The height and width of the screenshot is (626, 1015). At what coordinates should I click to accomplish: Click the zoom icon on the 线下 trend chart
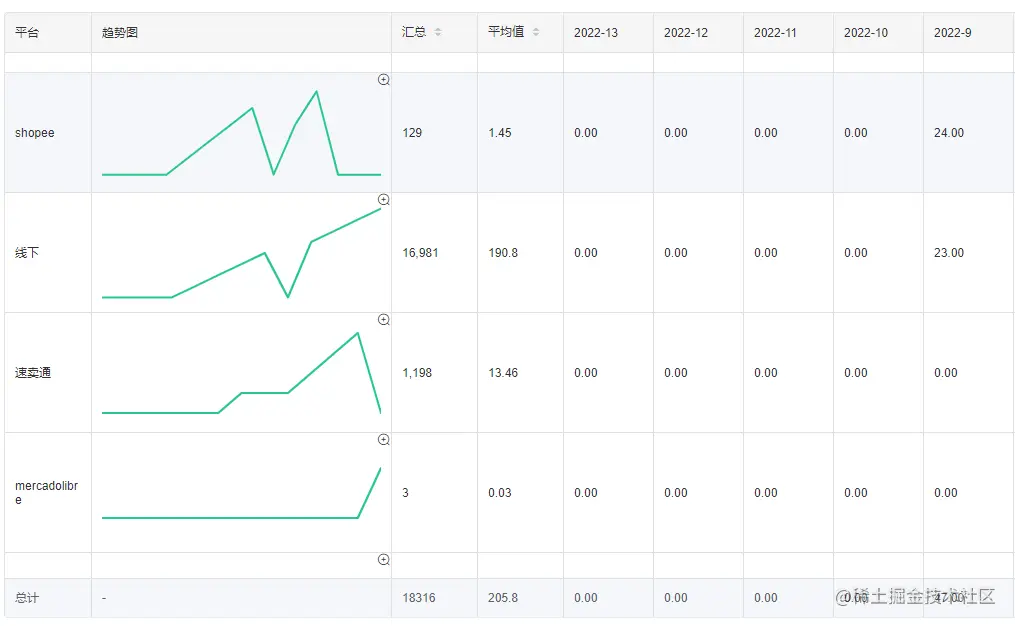384,199
